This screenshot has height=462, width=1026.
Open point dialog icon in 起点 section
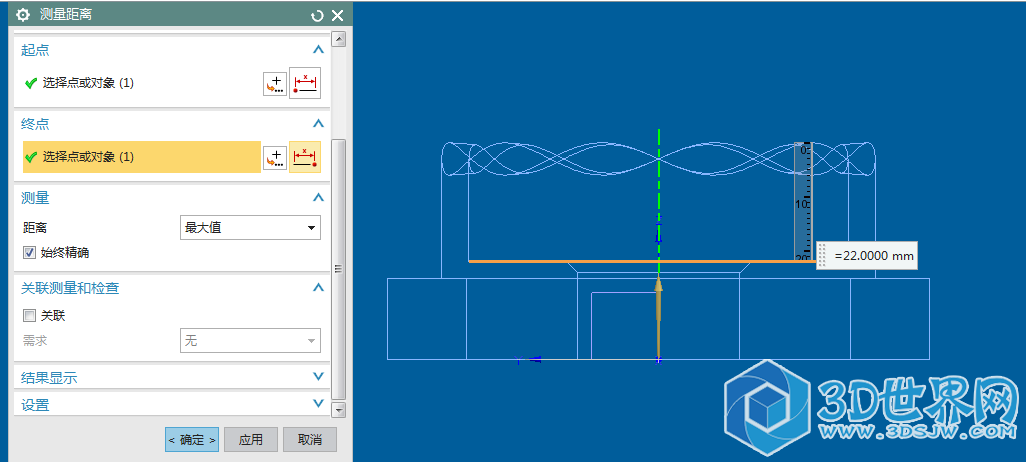tap(274, 84)
